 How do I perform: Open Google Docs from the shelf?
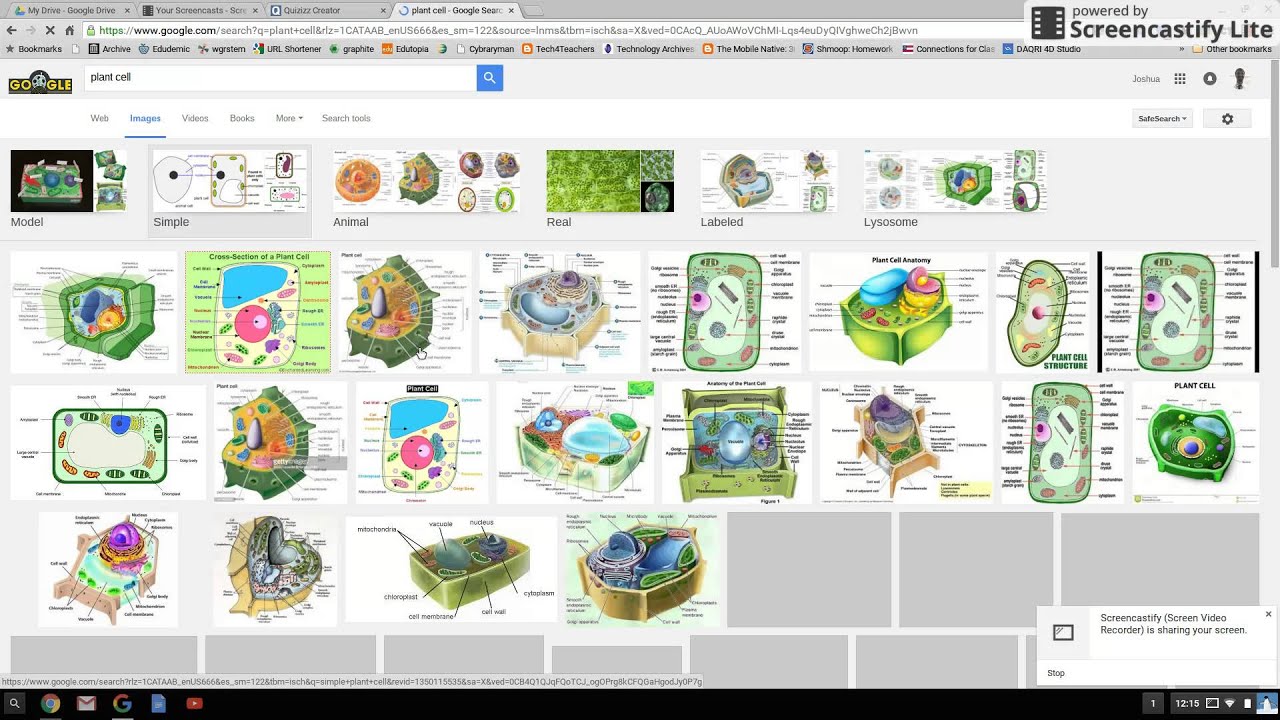[158, 704]
